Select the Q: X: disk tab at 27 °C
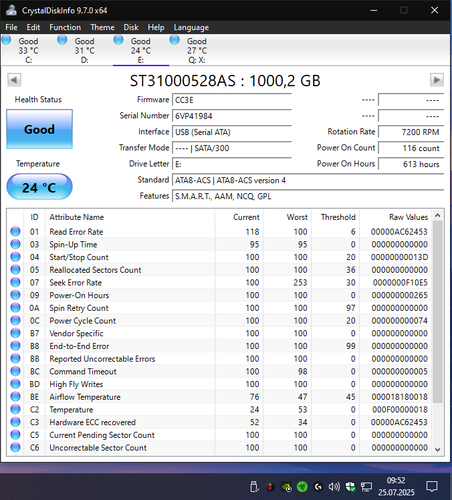452x500 pixels. (197, 50)
